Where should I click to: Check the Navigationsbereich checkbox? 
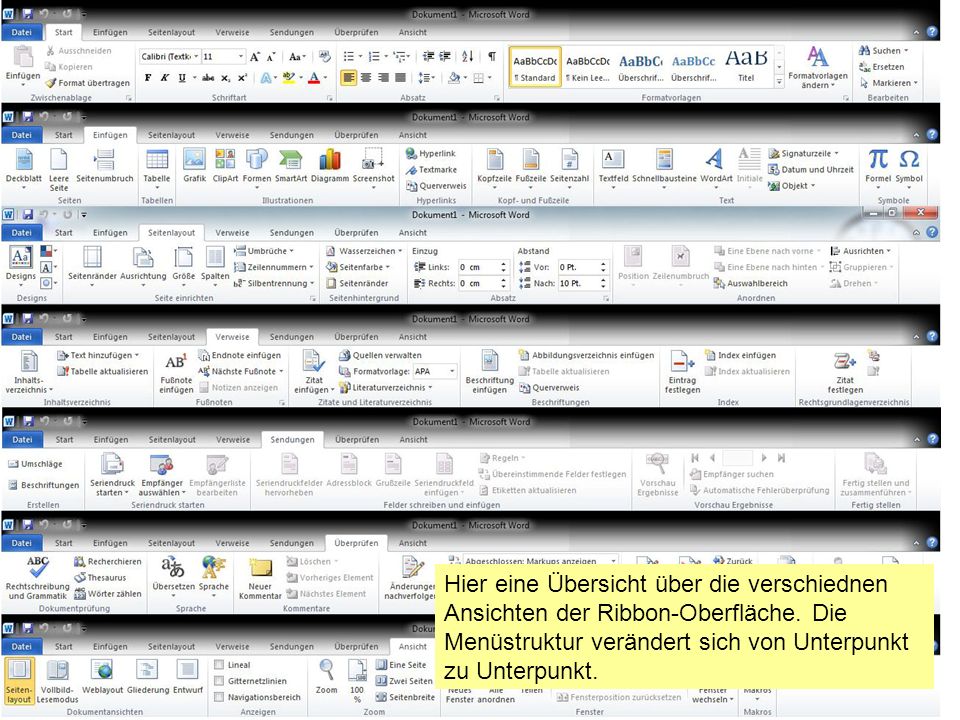[x=219, y=697]
